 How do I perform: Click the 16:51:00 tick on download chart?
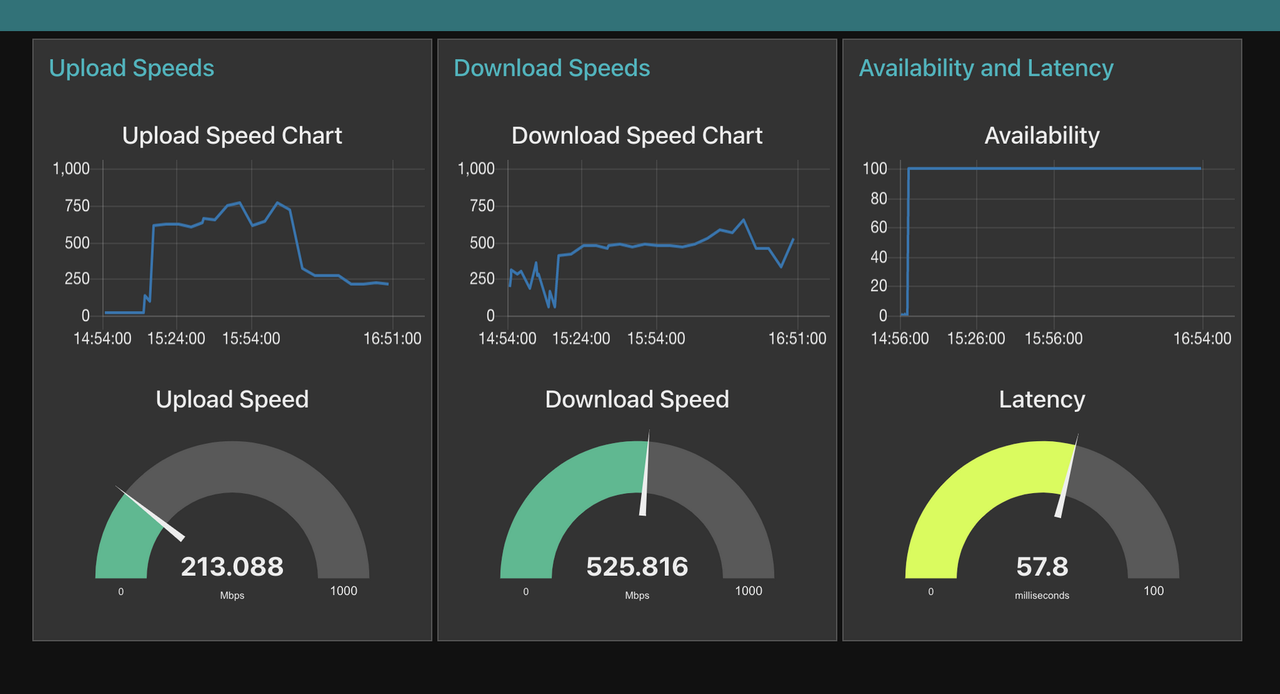(797, 339)
